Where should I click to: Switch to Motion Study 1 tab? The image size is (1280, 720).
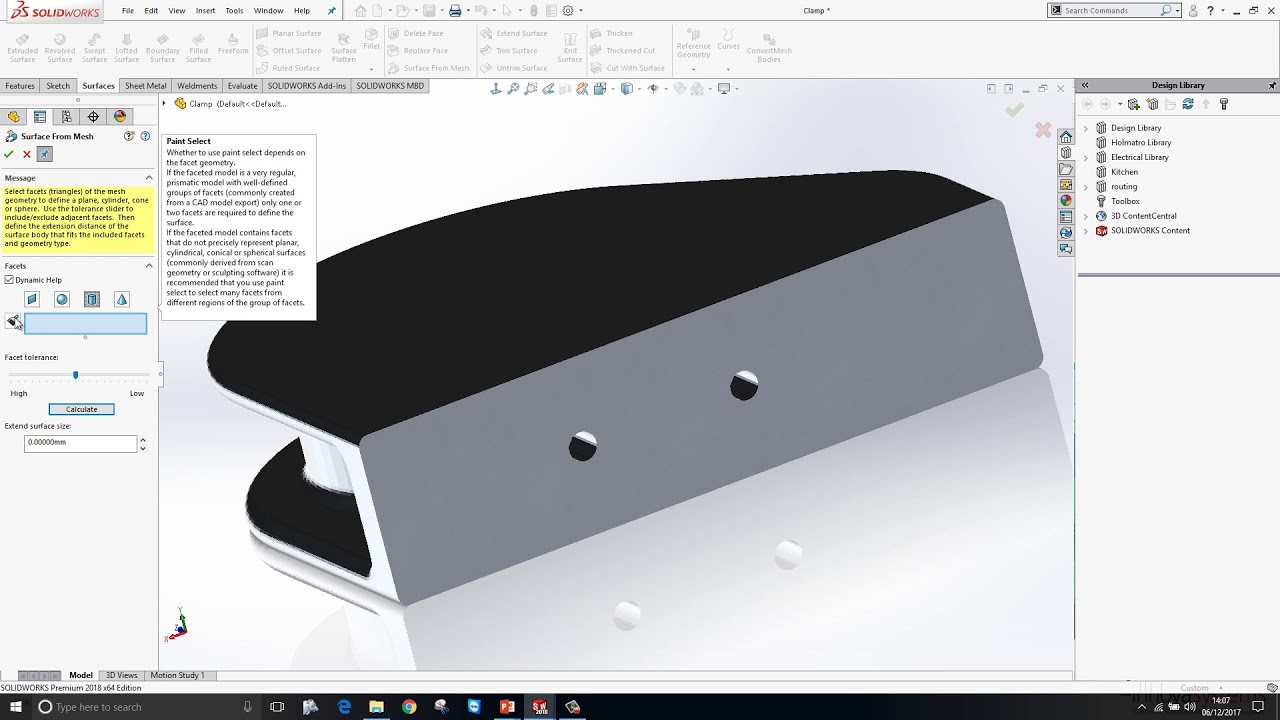tap(177, 675)
